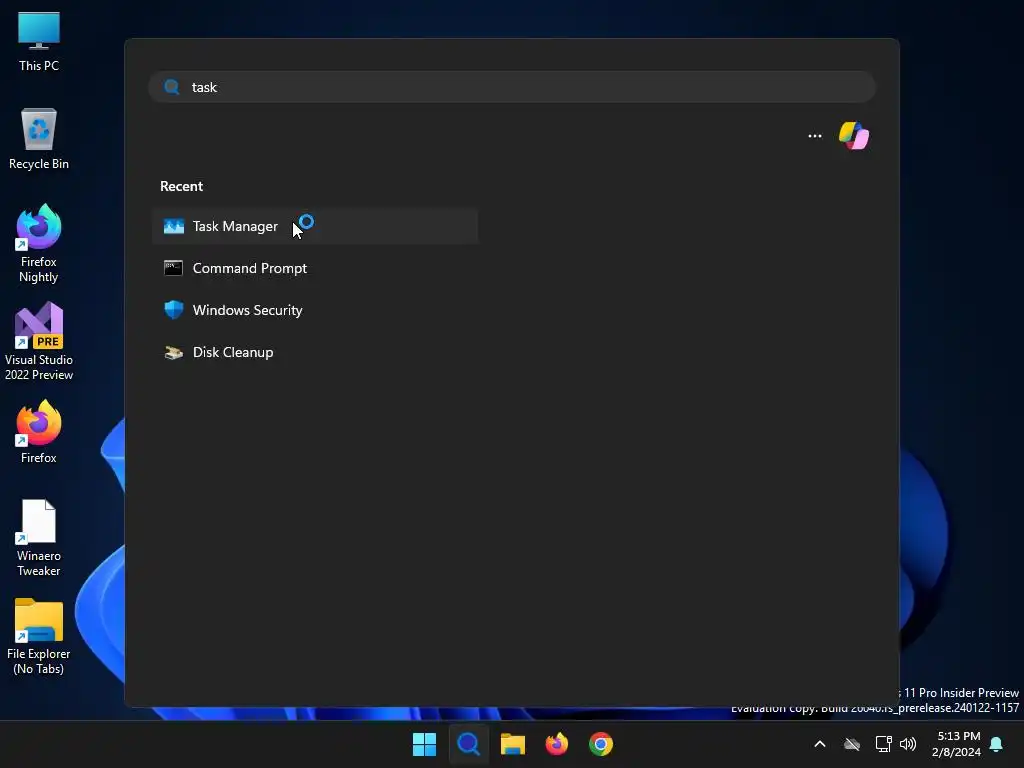The width and height of the screenshot is (1024, 768).
Task: Click the Disk Cleanup icon
Action: (174, 353)
